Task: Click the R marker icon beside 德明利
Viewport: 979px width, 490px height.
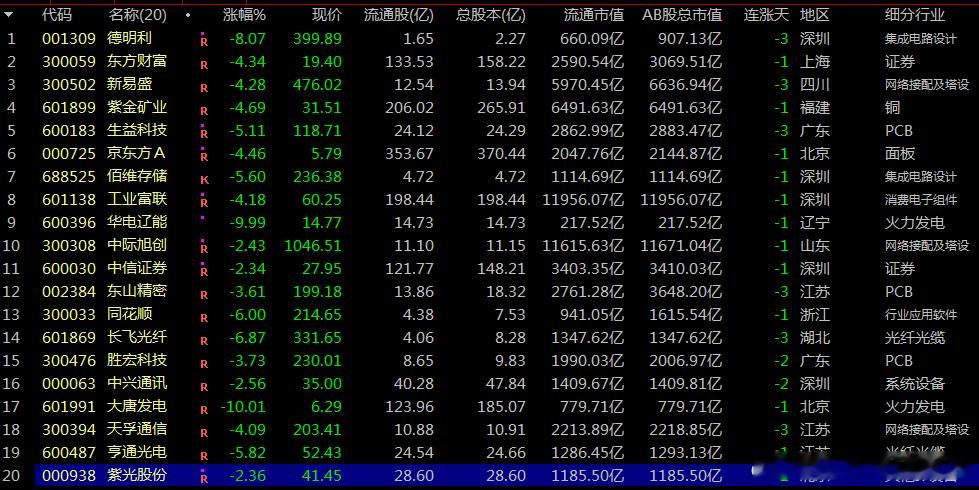Action: click(204, 42)
